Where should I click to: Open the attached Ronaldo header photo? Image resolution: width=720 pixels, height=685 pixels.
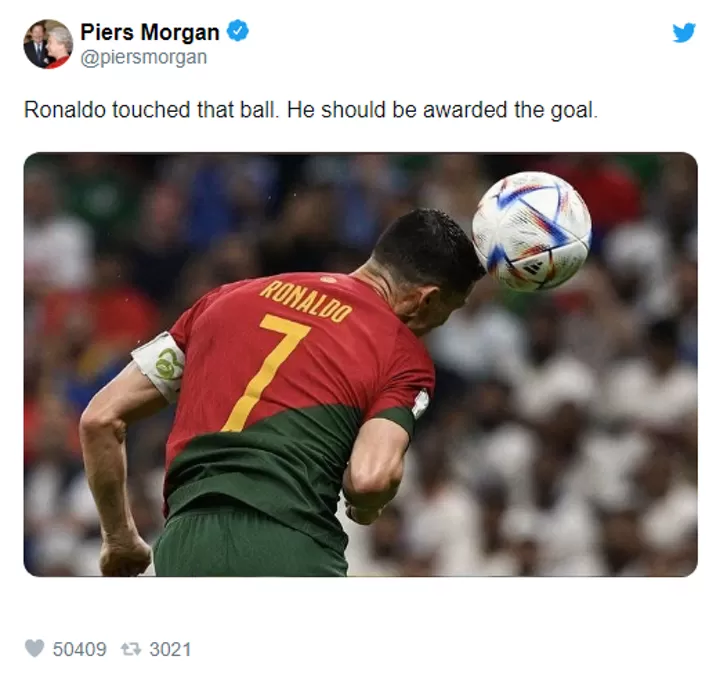point(360,364)
